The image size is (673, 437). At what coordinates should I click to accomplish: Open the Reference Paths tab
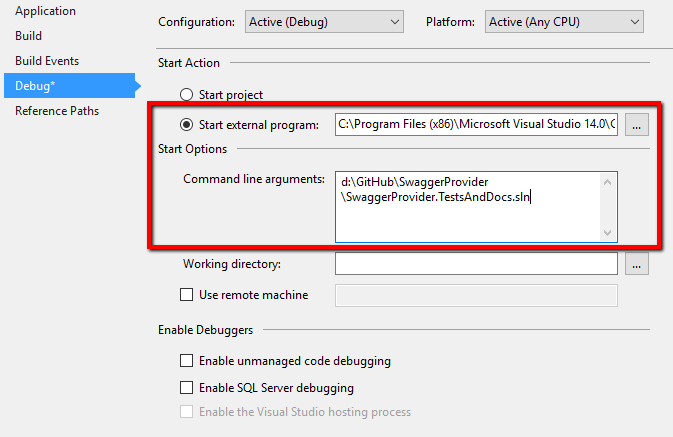[57, 111]
